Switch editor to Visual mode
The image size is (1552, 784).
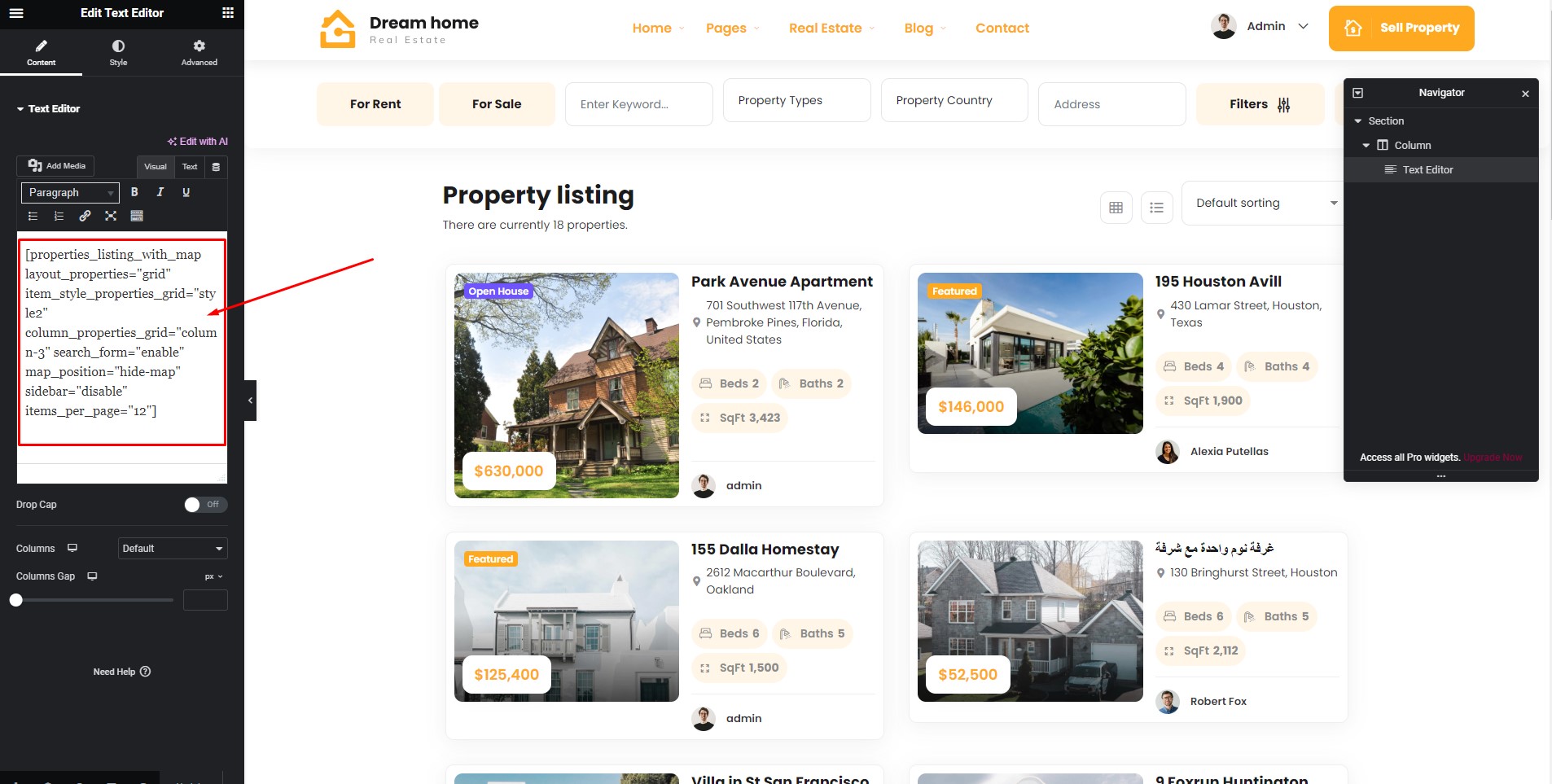(156, 167)
